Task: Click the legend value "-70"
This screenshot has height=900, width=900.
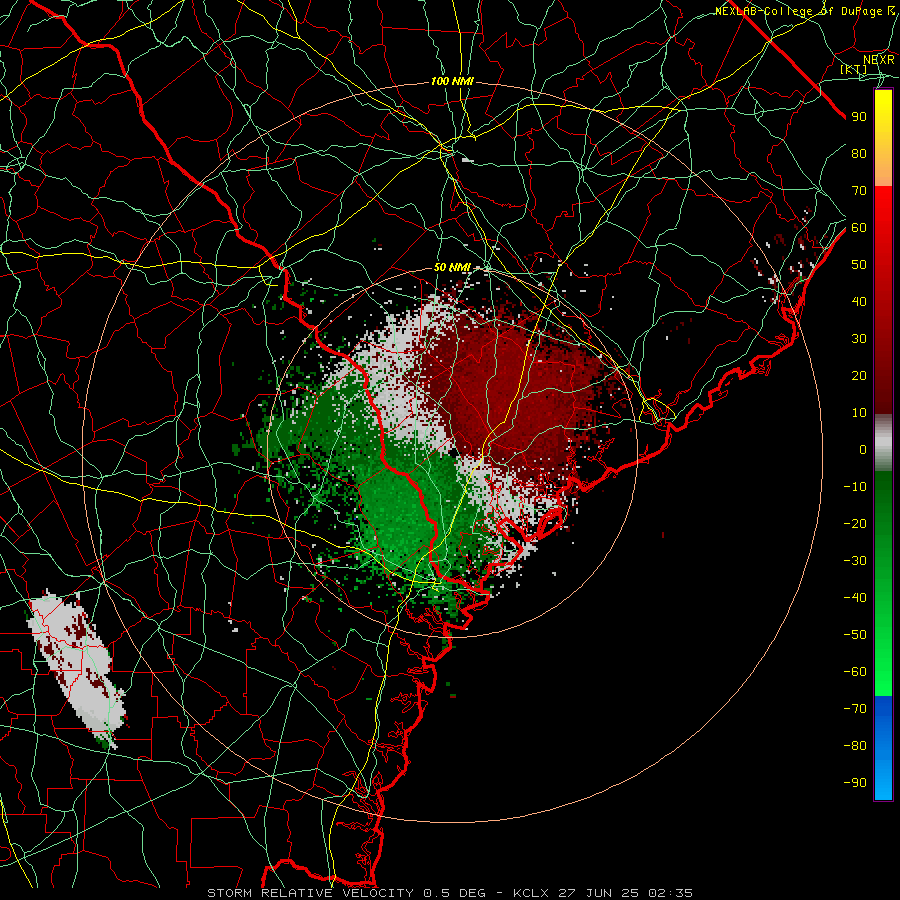Action: click(x=855, y=708)
